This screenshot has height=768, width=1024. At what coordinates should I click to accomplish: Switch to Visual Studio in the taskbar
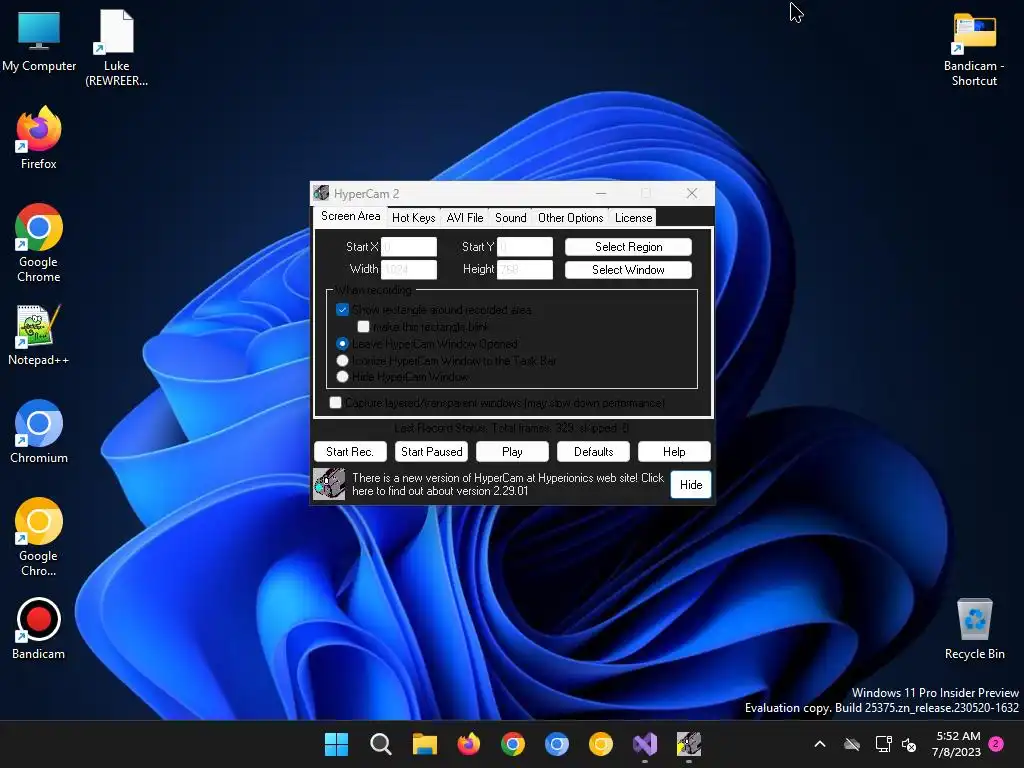click(x=645, y=744)
